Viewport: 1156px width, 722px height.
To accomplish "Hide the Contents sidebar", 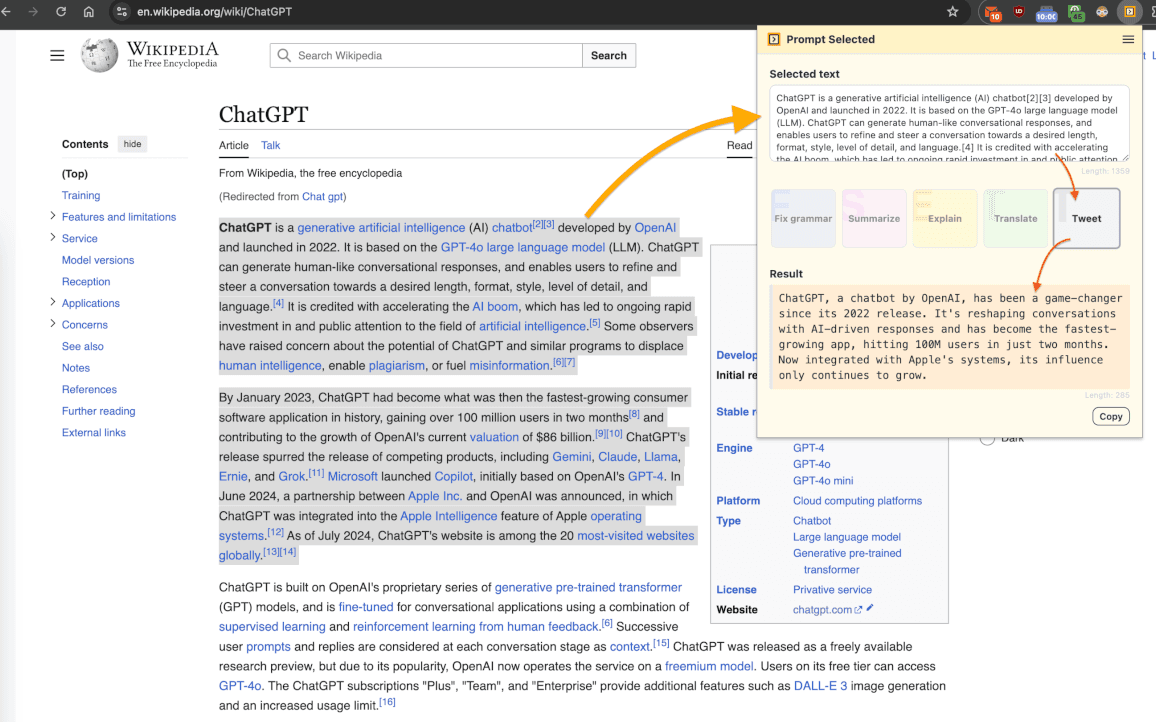I will [131, 144].
